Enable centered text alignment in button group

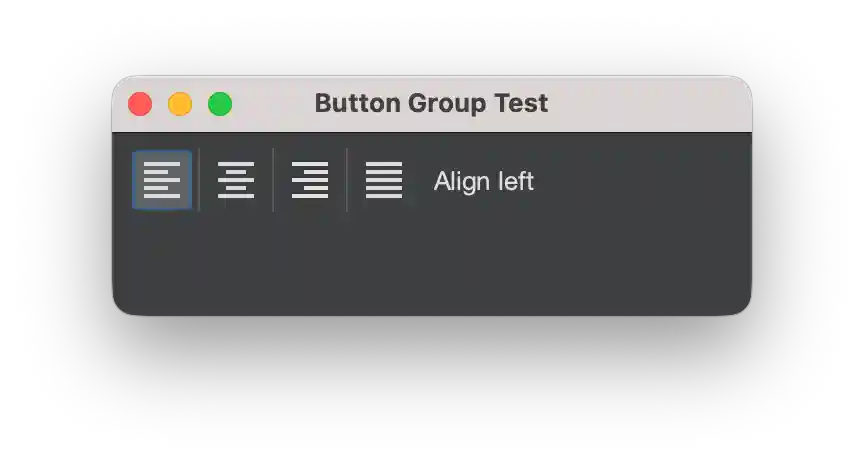click(236, 180)
